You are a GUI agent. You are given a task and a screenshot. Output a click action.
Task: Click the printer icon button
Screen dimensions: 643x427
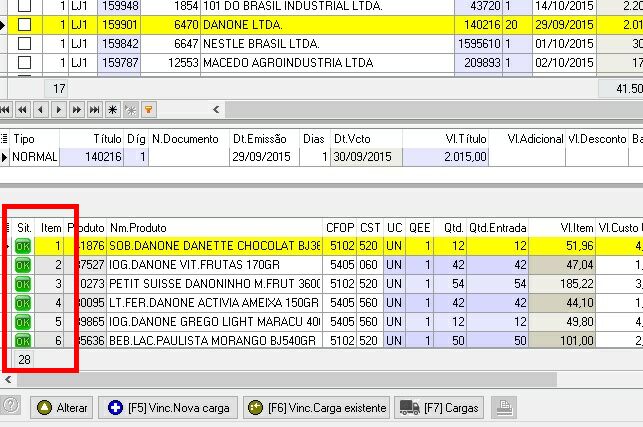pyautogui.click(x=504, y=407)
